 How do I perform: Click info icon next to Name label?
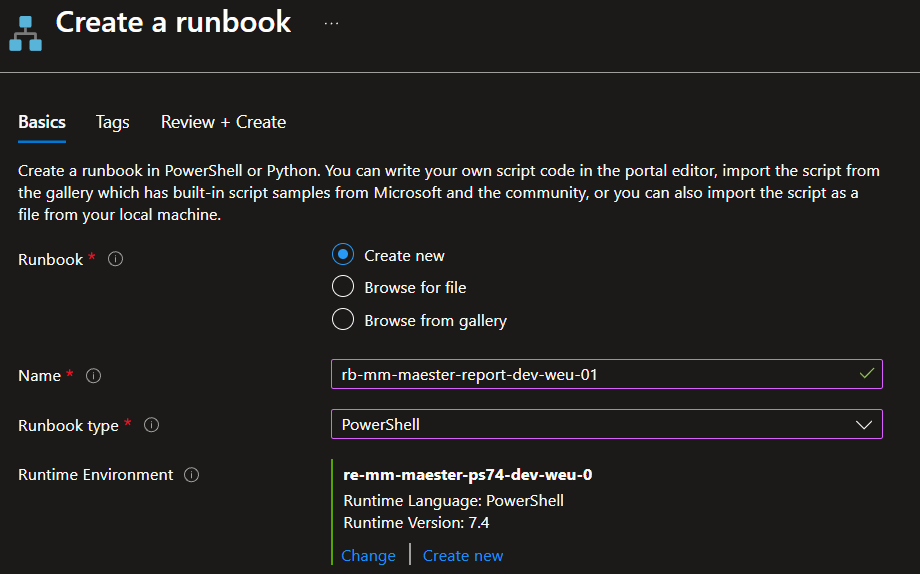click(93, 376)
